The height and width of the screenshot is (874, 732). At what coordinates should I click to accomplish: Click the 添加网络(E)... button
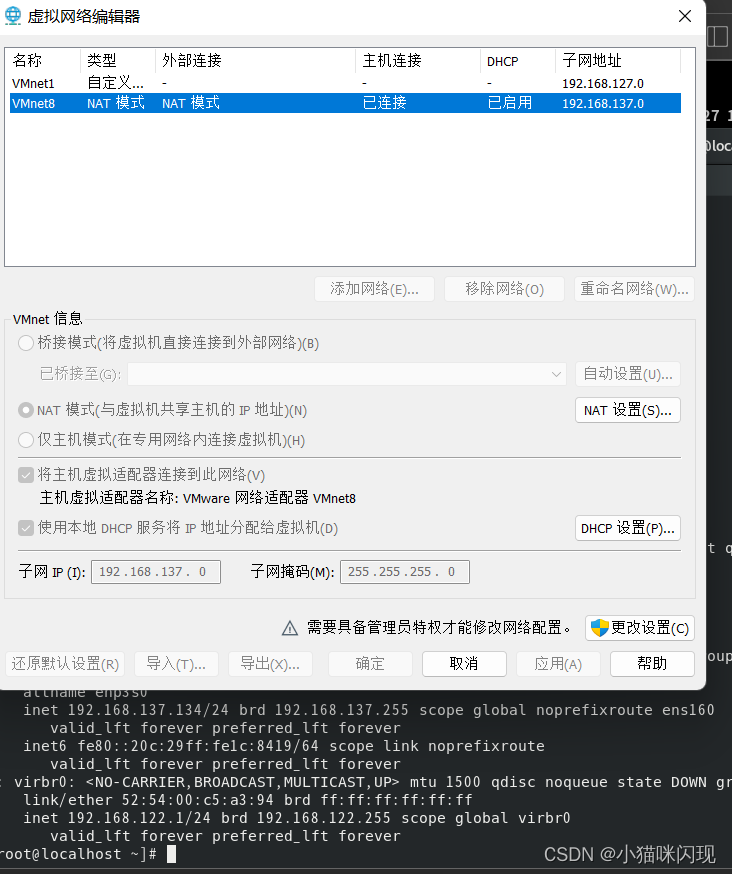click(374, 289)
